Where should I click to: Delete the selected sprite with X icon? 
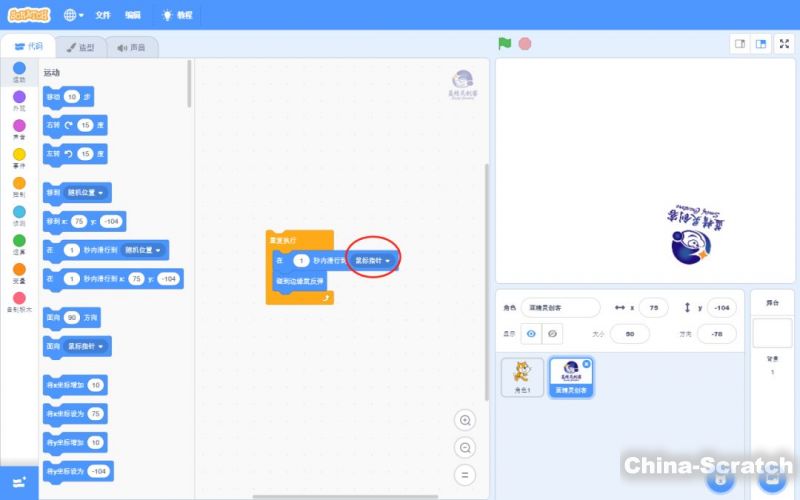[586, 364]
